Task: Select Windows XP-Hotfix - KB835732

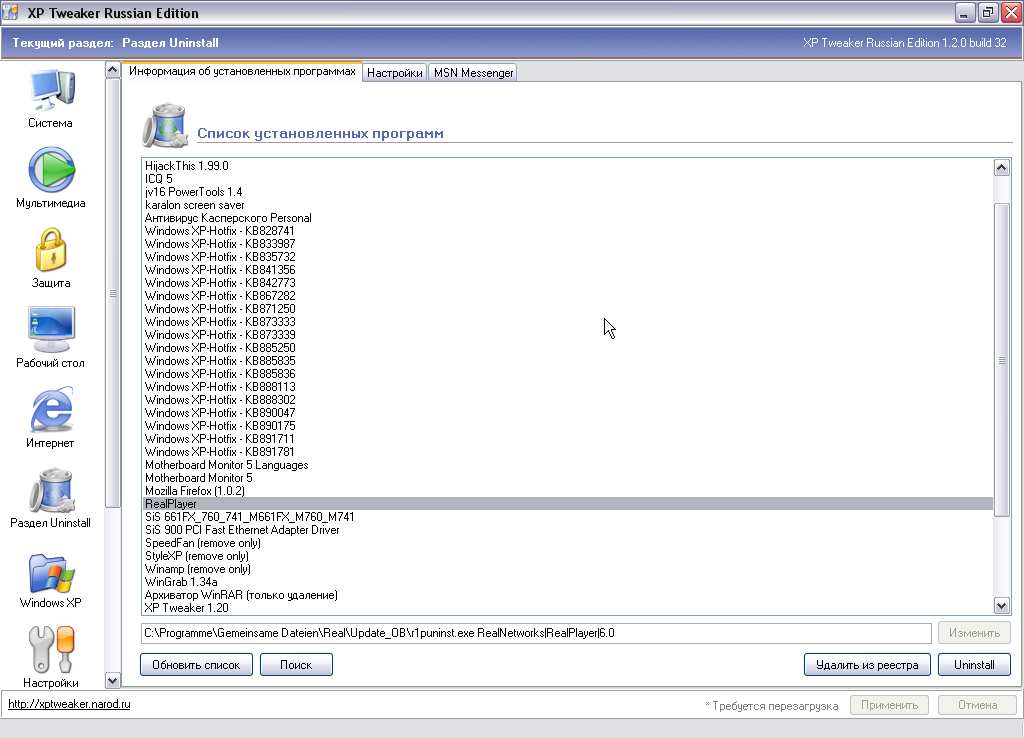Action: [x=567, y=257]
